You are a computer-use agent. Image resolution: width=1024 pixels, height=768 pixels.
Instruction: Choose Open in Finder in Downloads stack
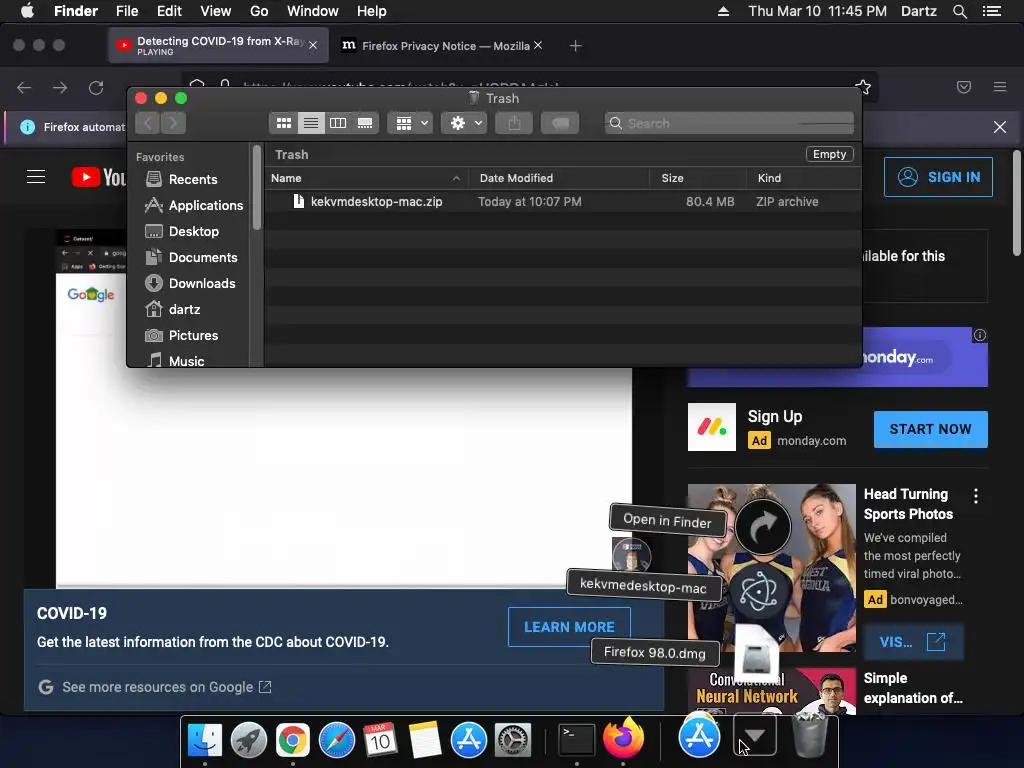click(763, 527)
